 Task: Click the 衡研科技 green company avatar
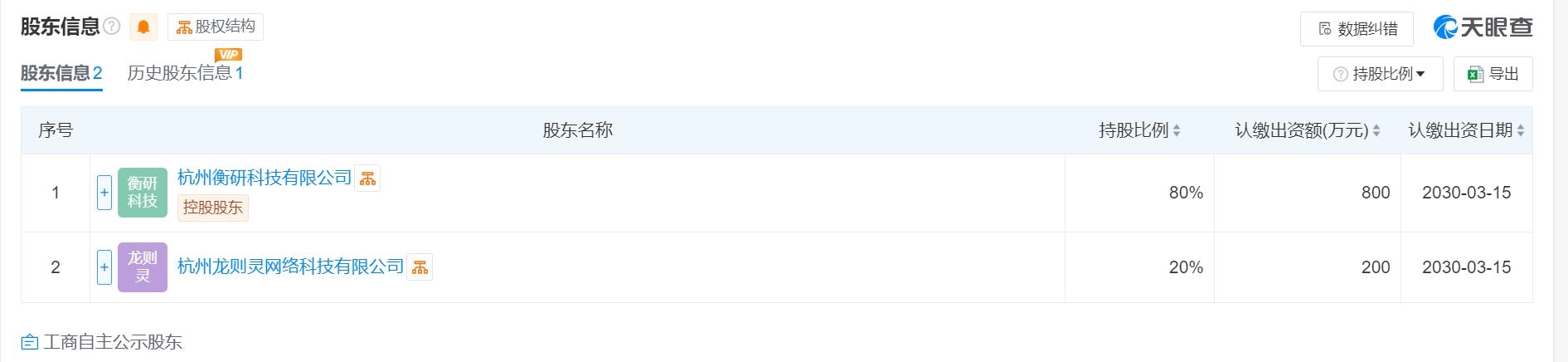143,193
